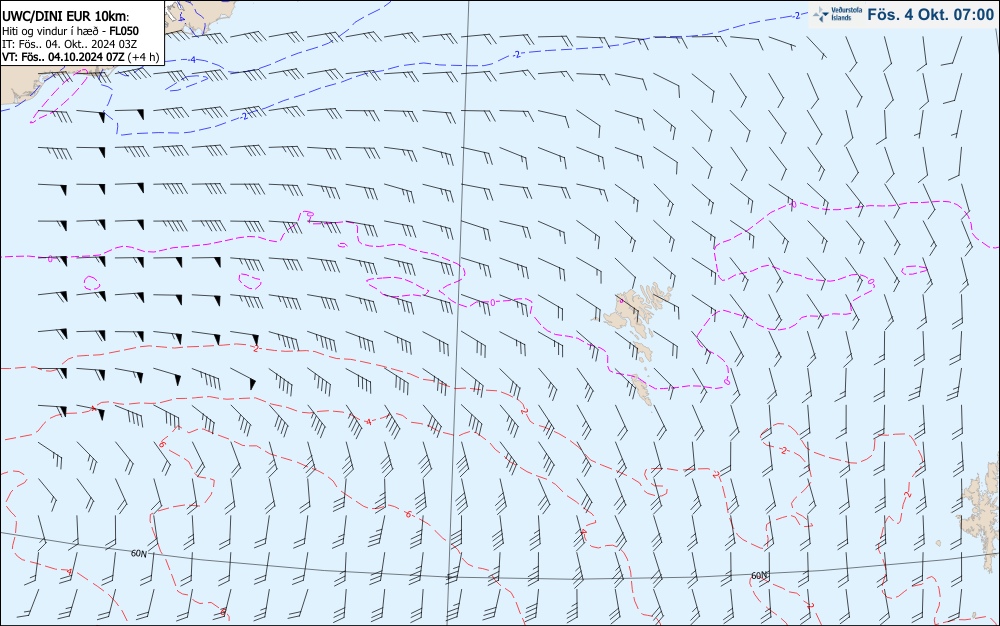Click the blue '-2' label beside the logo

coord(797,15)
